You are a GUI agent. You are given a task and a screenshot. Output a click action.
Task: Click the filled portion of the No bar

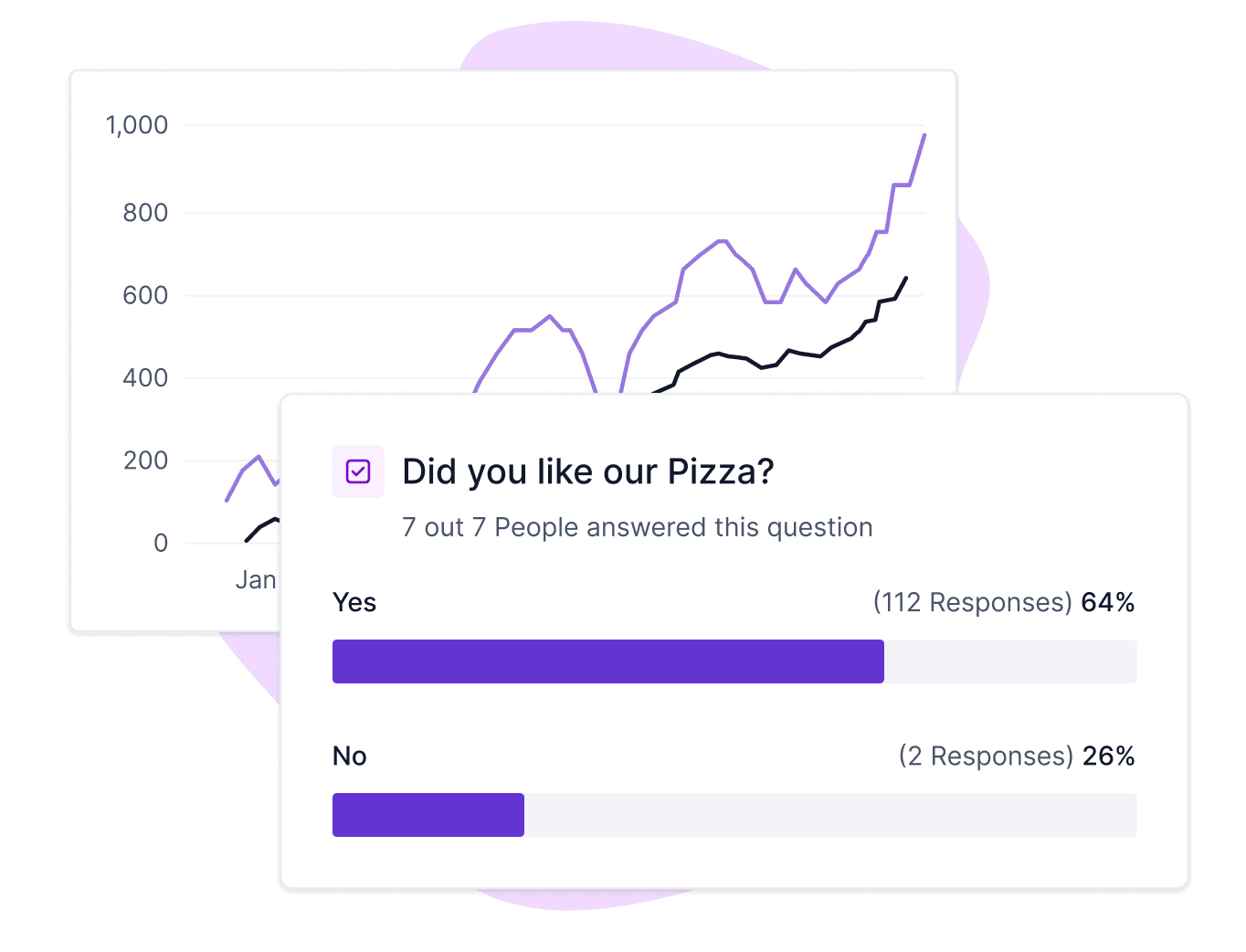tap(428, 815)
